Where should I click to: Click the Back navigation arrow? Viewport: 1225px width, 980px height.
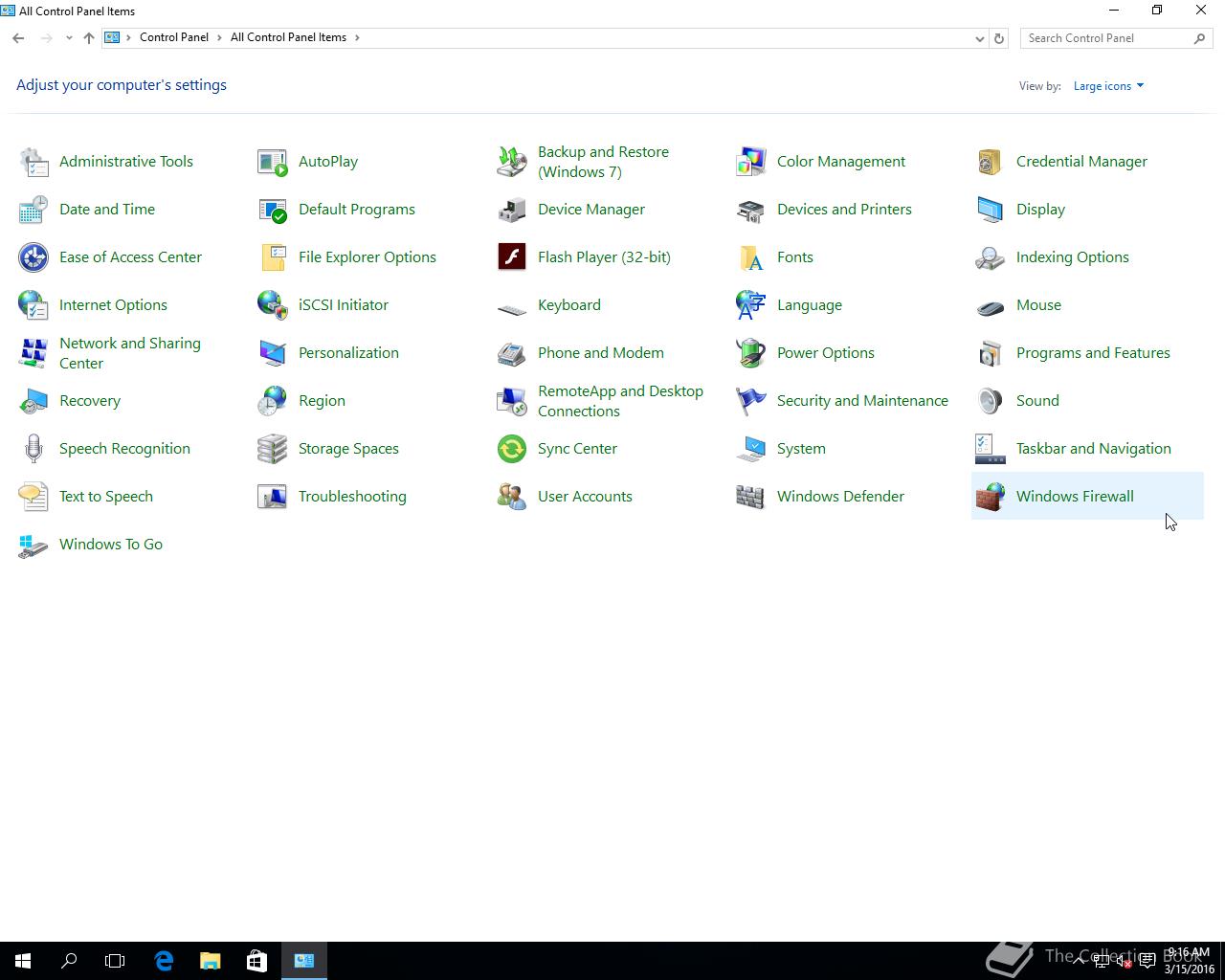(18, 38)
